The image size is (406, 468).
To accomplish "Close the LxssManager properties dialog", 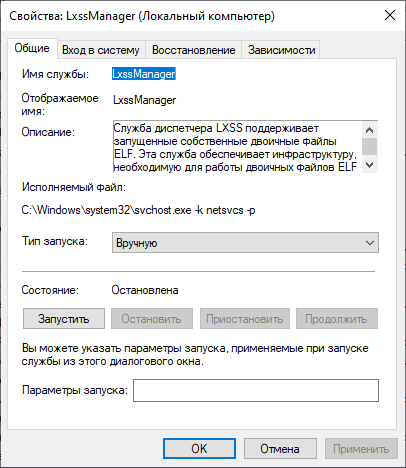I will [390, 15].
